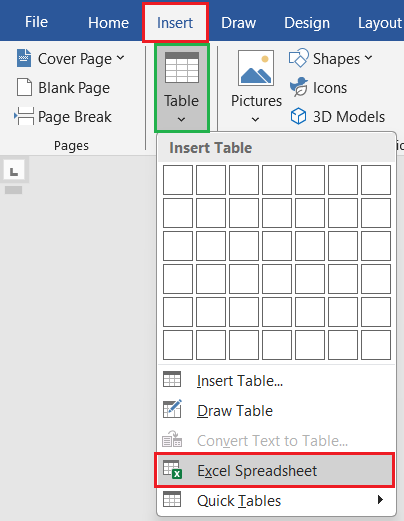404x521 pixels.
Task: Click the Convert Text to Table icon
Action: 172,439
